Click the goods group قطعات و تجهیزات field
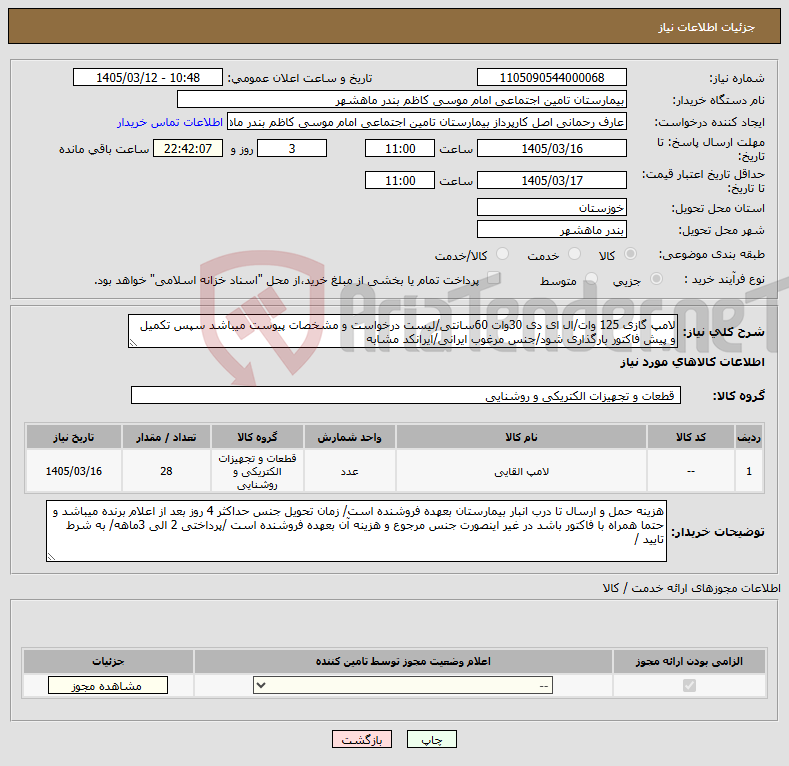The height and width of the screenshot is (766, 789). click(406, 395)
